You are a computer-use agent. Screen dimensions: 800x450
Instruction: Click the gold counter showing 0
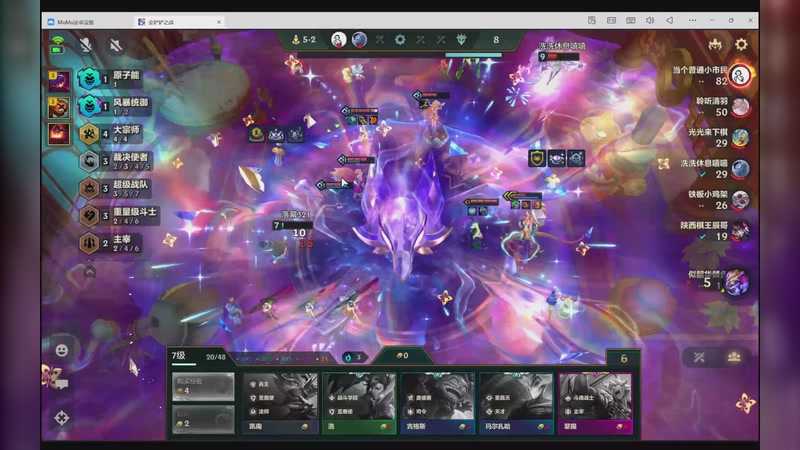(x=403, y=356)
